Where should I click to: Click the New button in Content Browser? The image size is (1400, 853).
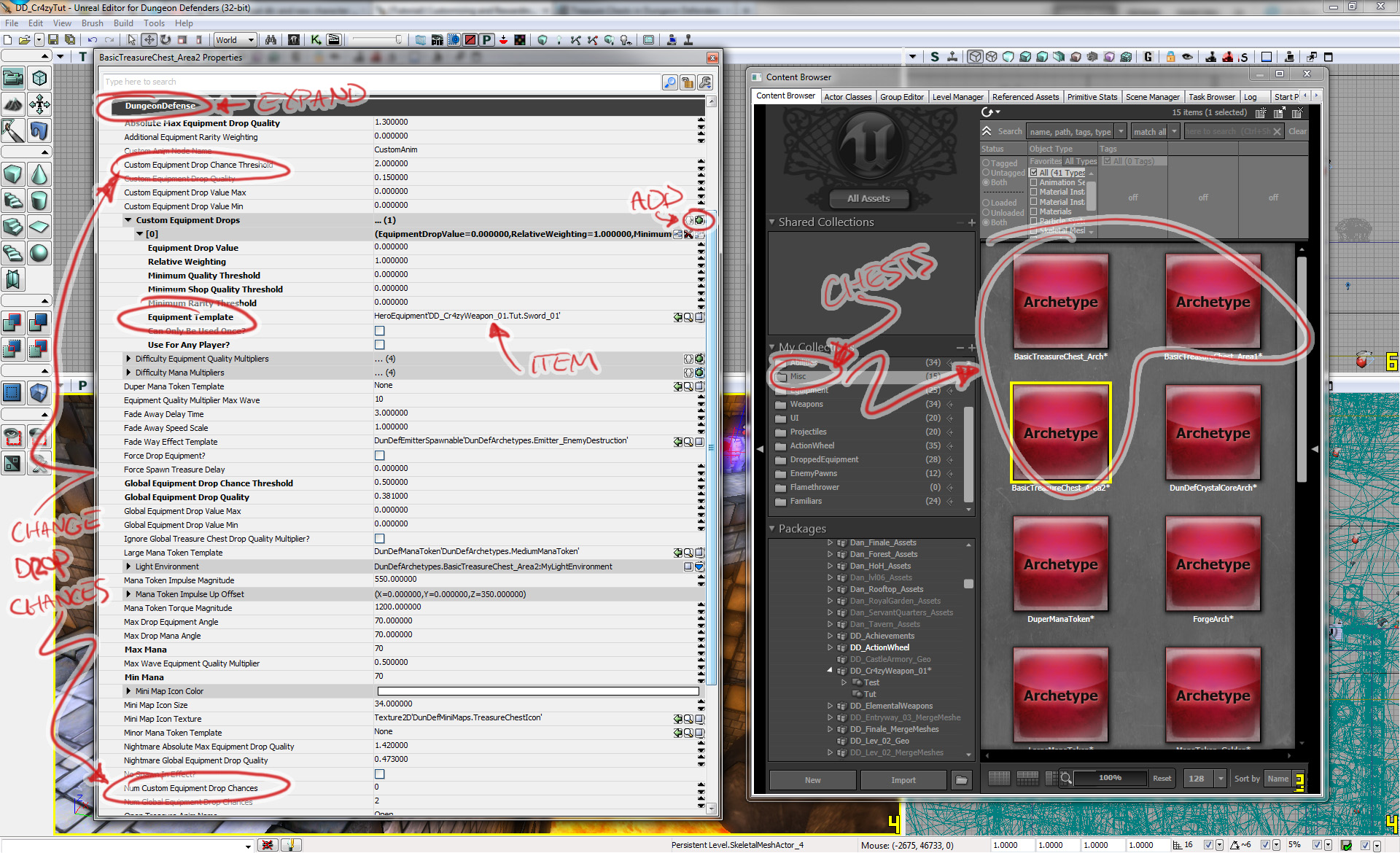click(812, 780)
